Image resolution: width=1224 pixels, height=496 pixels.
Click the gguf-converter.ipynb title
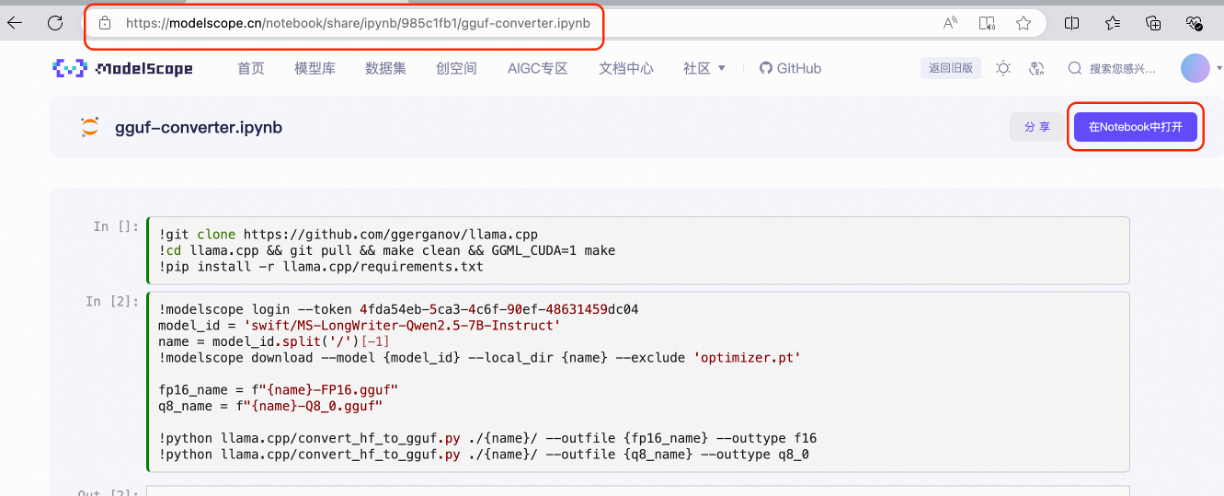(199, 128)
